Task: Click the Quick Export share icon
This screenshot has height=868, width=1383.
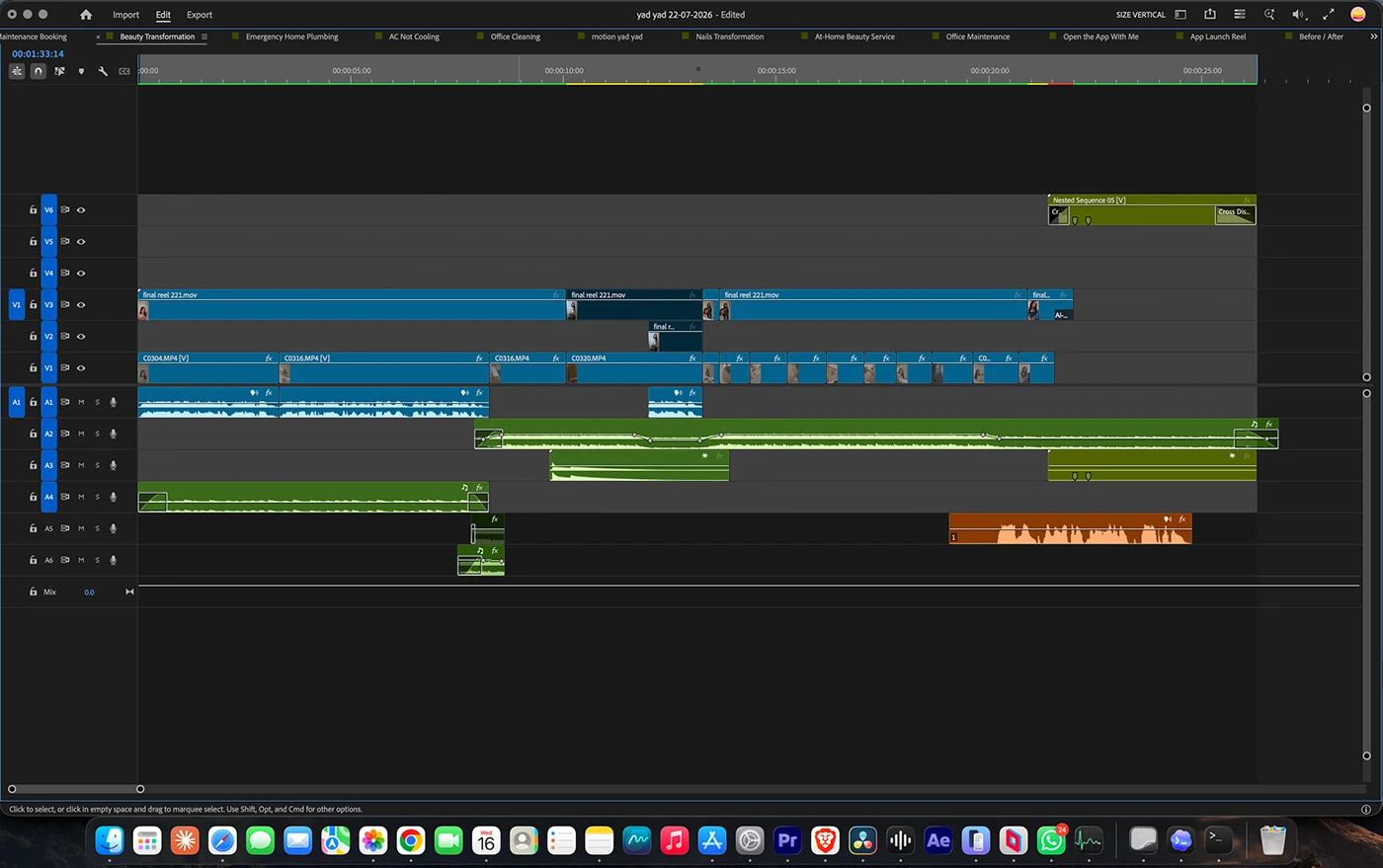Action: pyautogui.click(x=1210, y=14)
